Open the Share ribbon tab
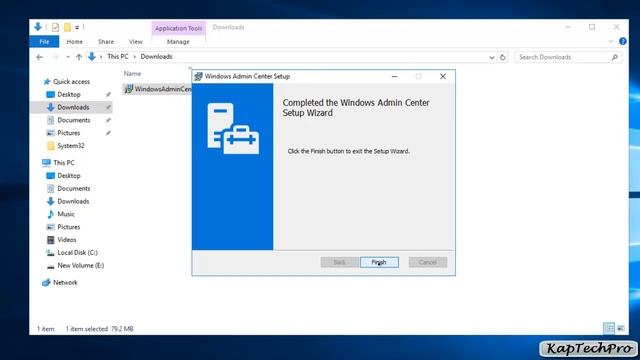The height and width of the screenshot is (360, 640). (106, 42)
